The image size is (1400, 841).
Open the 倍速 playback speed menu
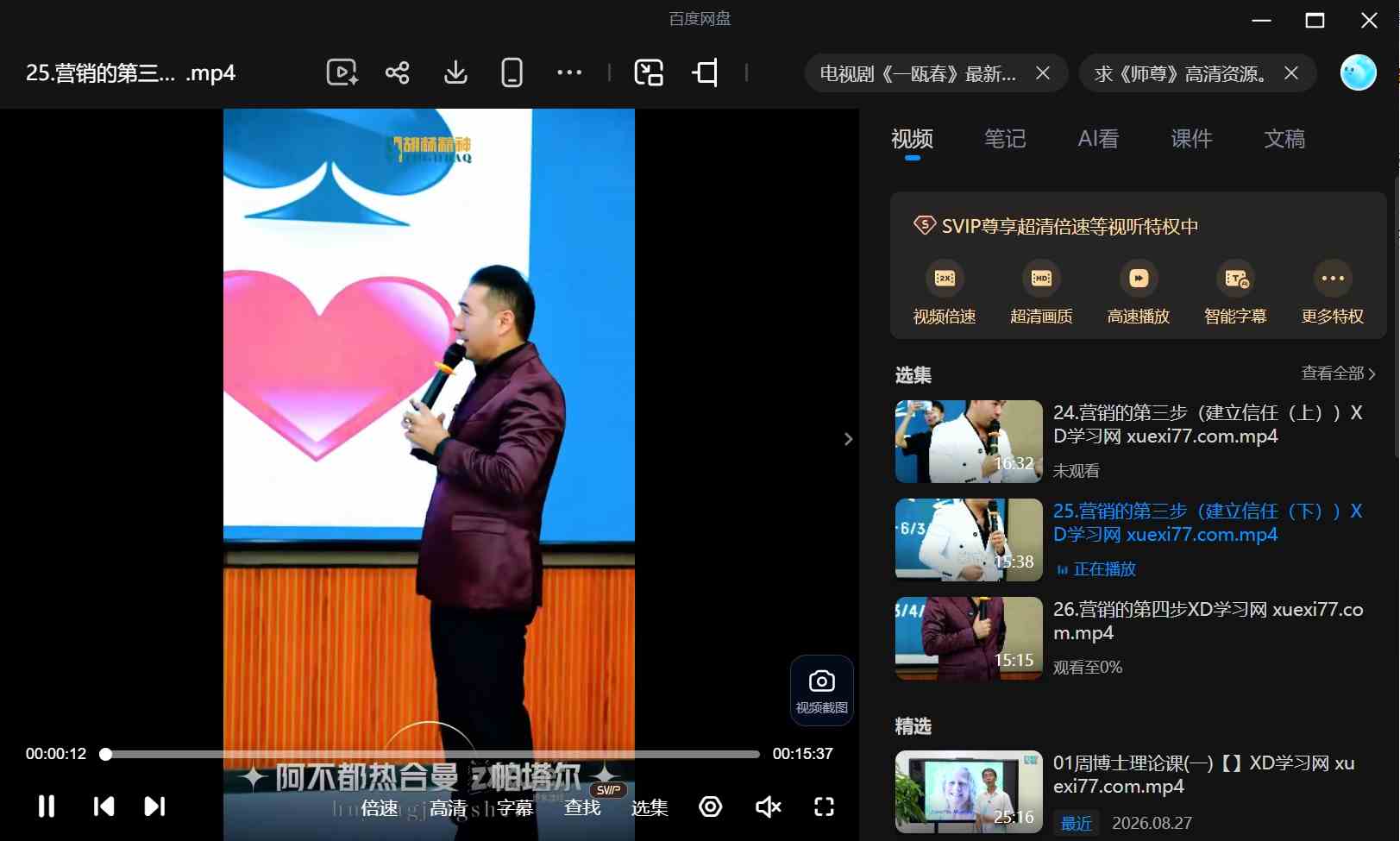tap(380, 807)
